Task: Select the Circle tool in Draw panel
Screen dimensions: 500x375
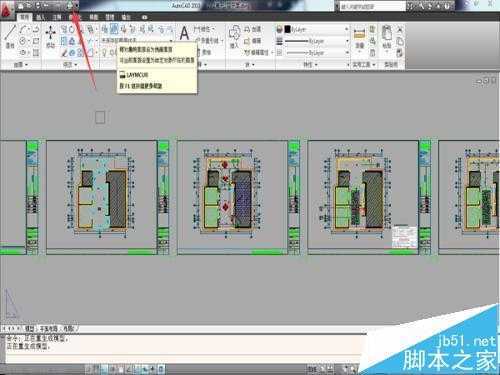Action: point(23,41)
